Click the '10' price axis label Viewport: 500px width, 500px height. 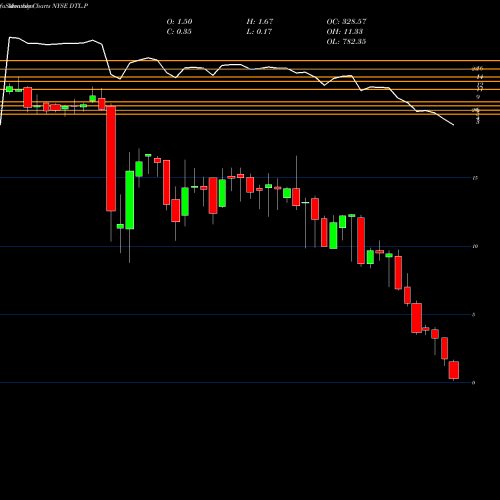tap(475, 246)
